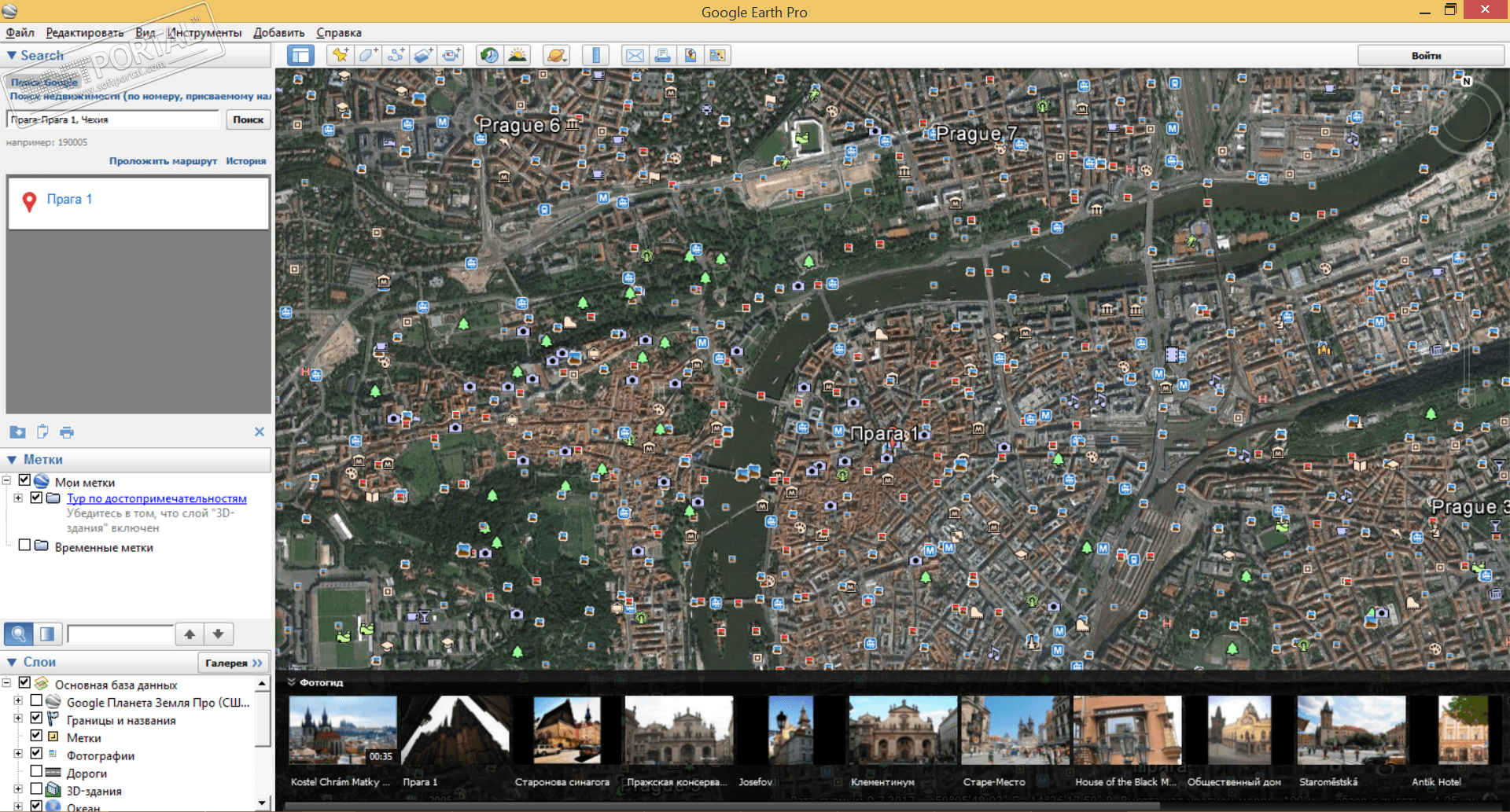Select the Add Image Overlay tool
Image resolution: width=1510 pixels, height=812 pixels.
pyautogui.click(x=424, y=55)
